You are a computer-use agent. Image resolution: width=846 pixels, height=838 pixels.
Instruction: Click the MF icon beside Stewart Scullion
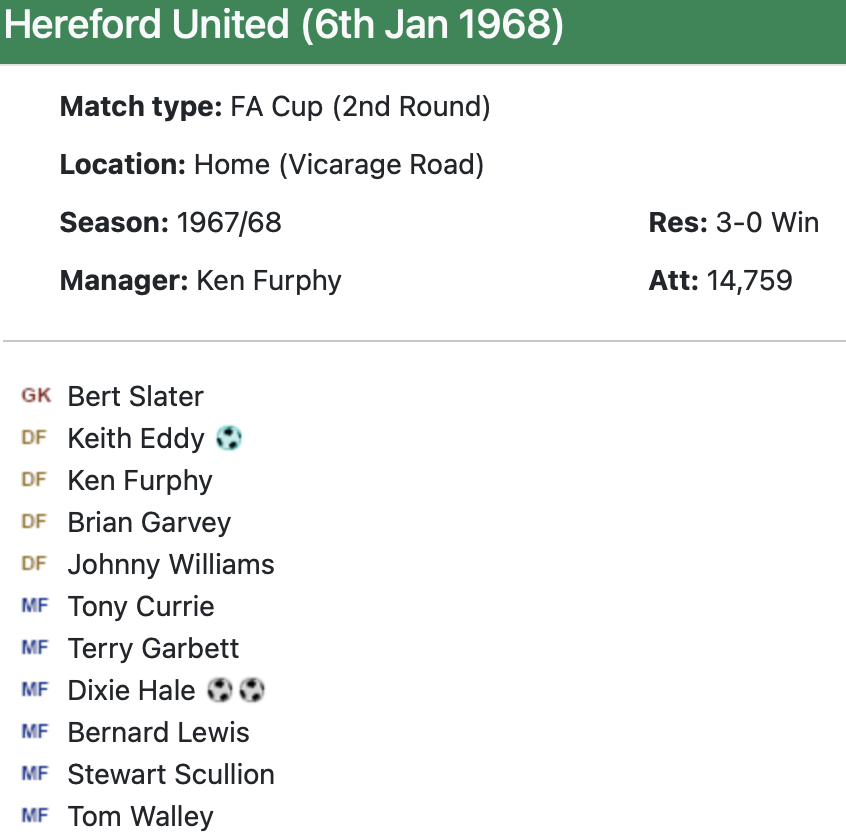coord(34,774)
